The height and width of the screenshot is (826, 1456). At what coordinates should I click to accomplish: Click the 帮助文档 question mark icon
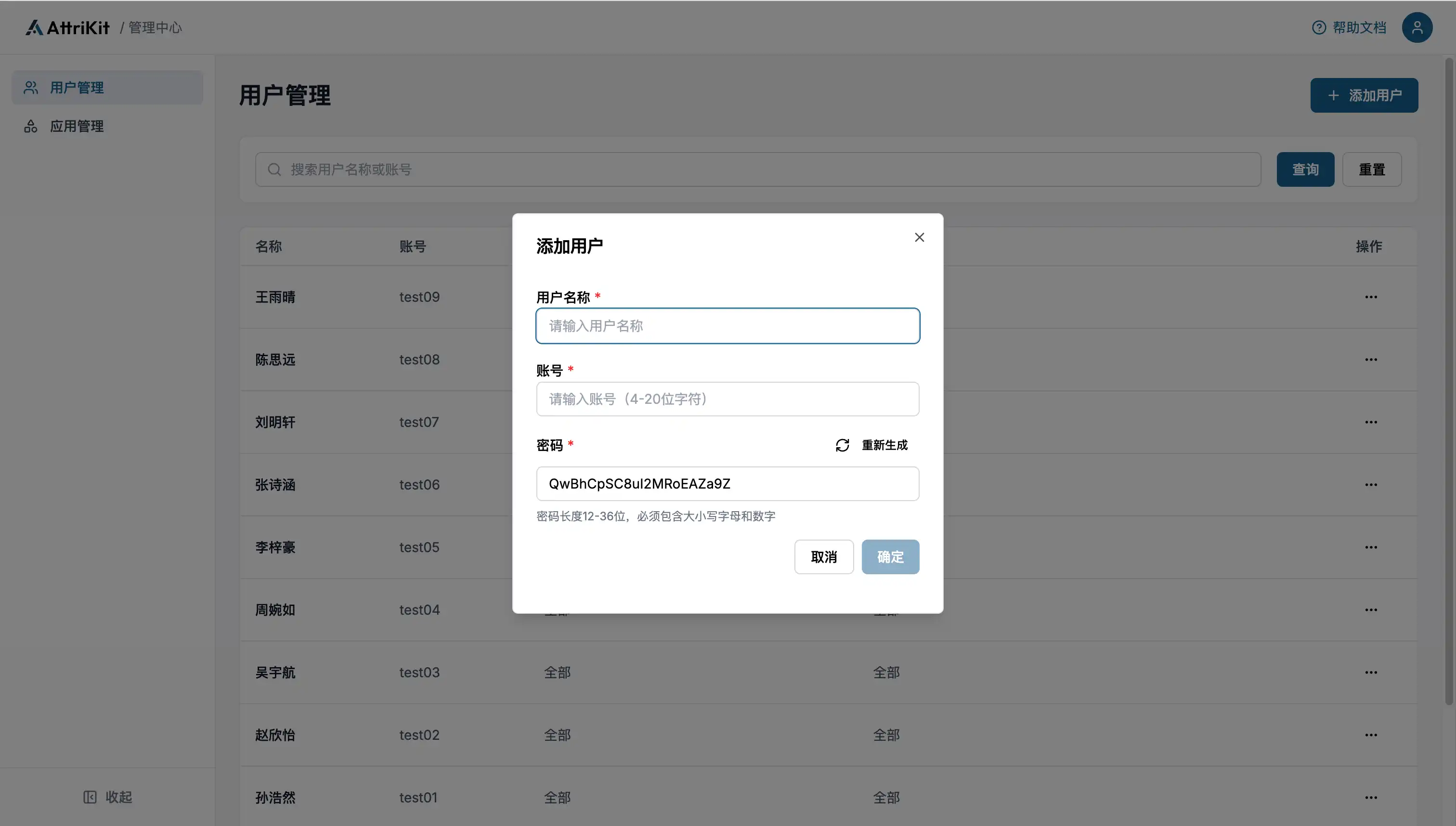pyautogui.click(x=1319, y=27)
